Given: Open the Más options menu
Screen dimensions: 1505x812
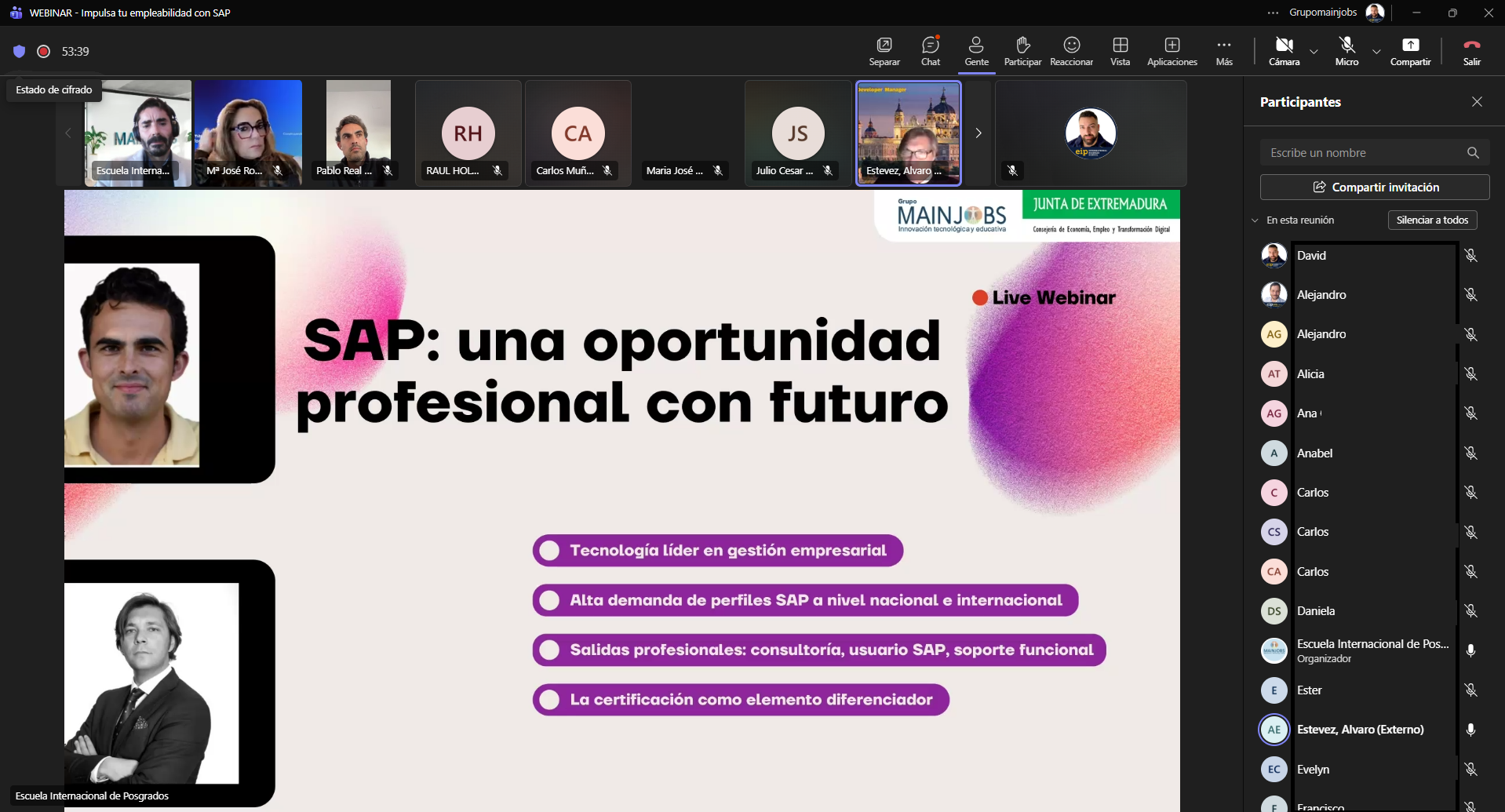Looking at the screenshot, I should point(1224,51).
